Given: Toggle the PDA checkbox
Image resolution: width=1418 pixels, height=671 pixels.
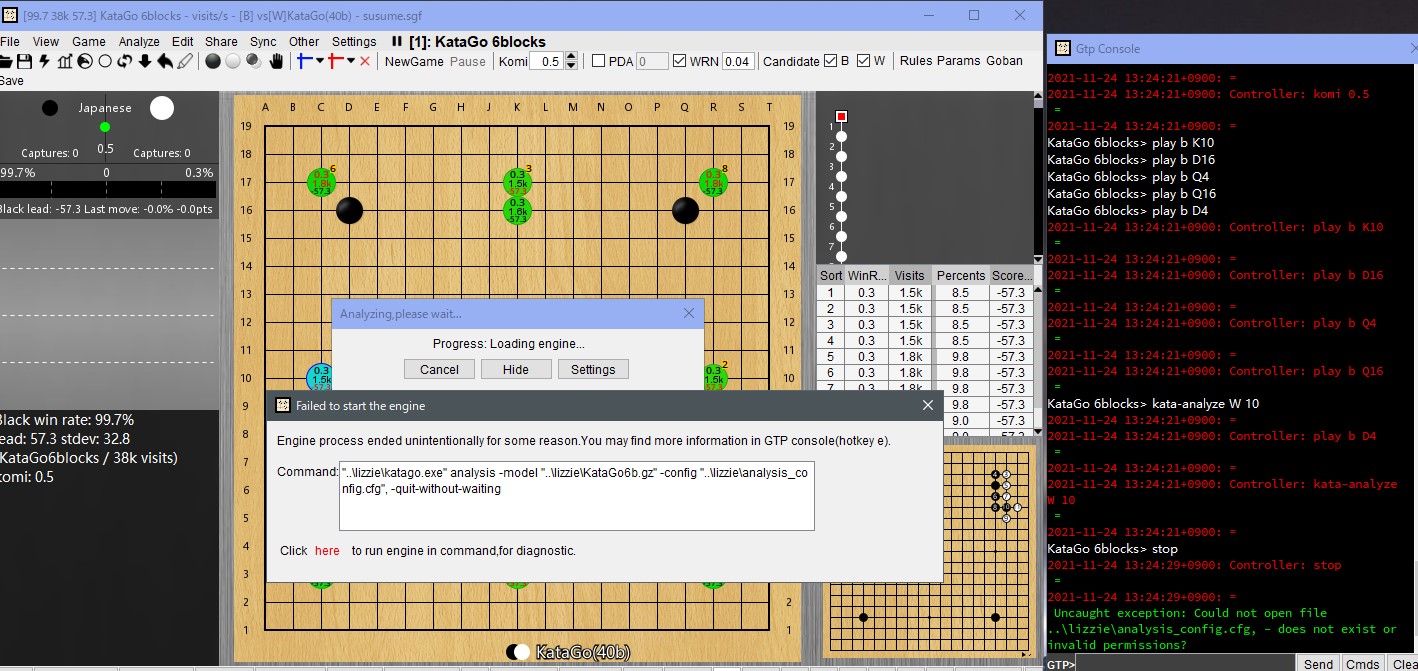Looking at the screenshot, I should [x=599, y=61].
